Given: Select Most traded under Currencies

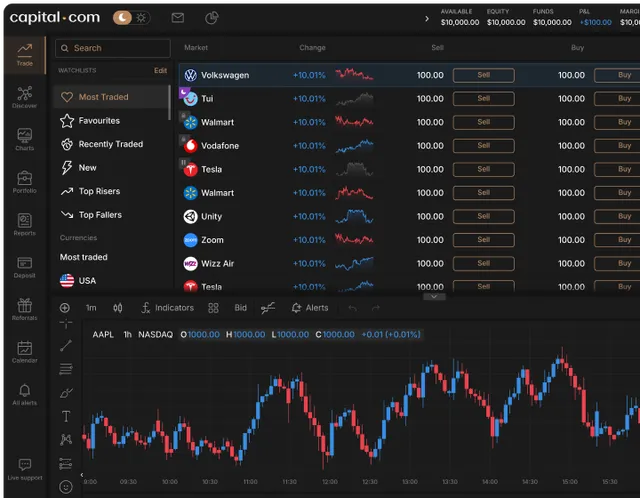Looking at the screenshot, I should click(84, 257).
